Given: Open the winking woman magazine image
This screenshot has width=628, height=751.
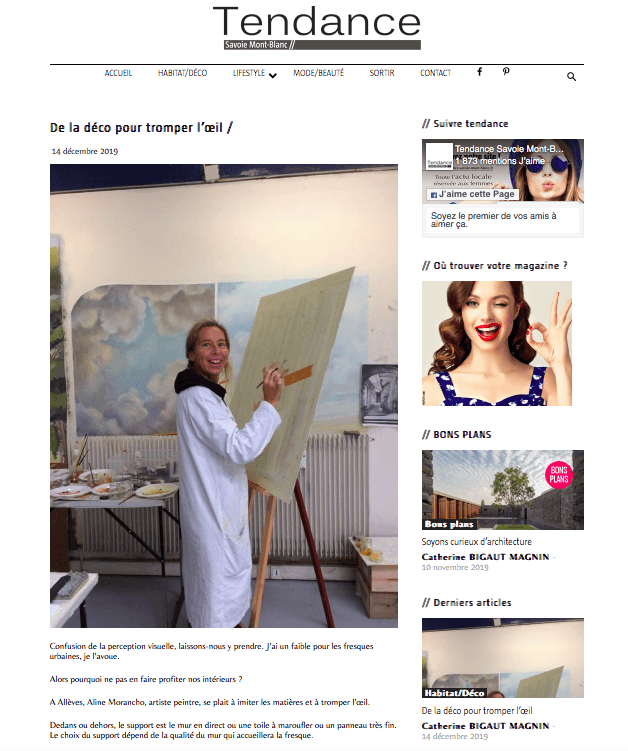Looking at the screenshot, I should click(497, 343).
